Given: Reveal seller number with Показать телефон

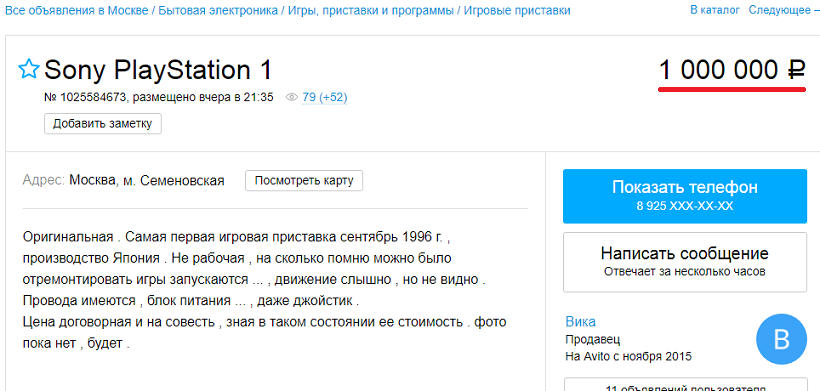Looking at the screenshot, I should pos(685,196).
